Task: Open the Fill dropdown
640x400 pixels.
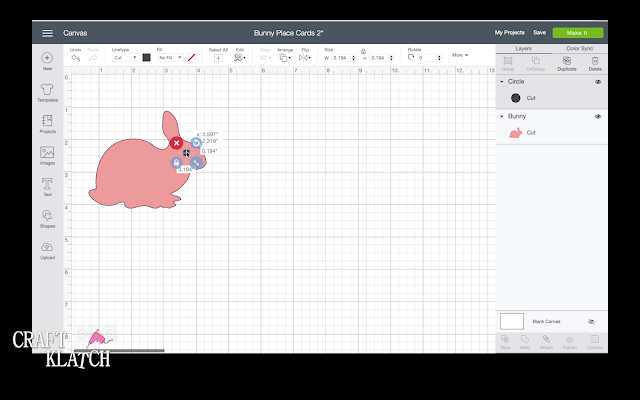Action: click(x=170, y=58)
